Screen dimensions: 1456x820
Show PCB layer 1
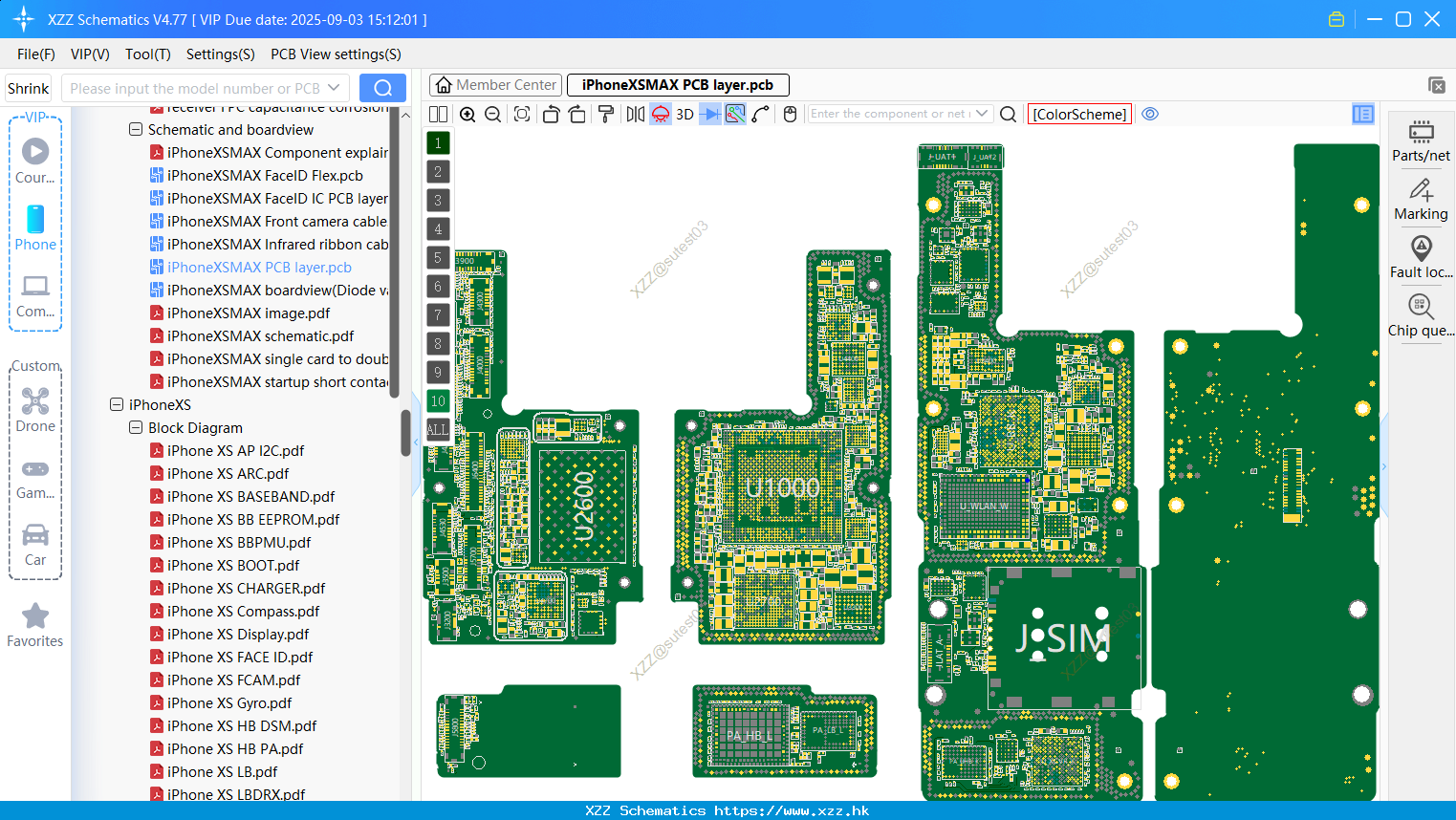pyautogui.click(x=438, y=143)
